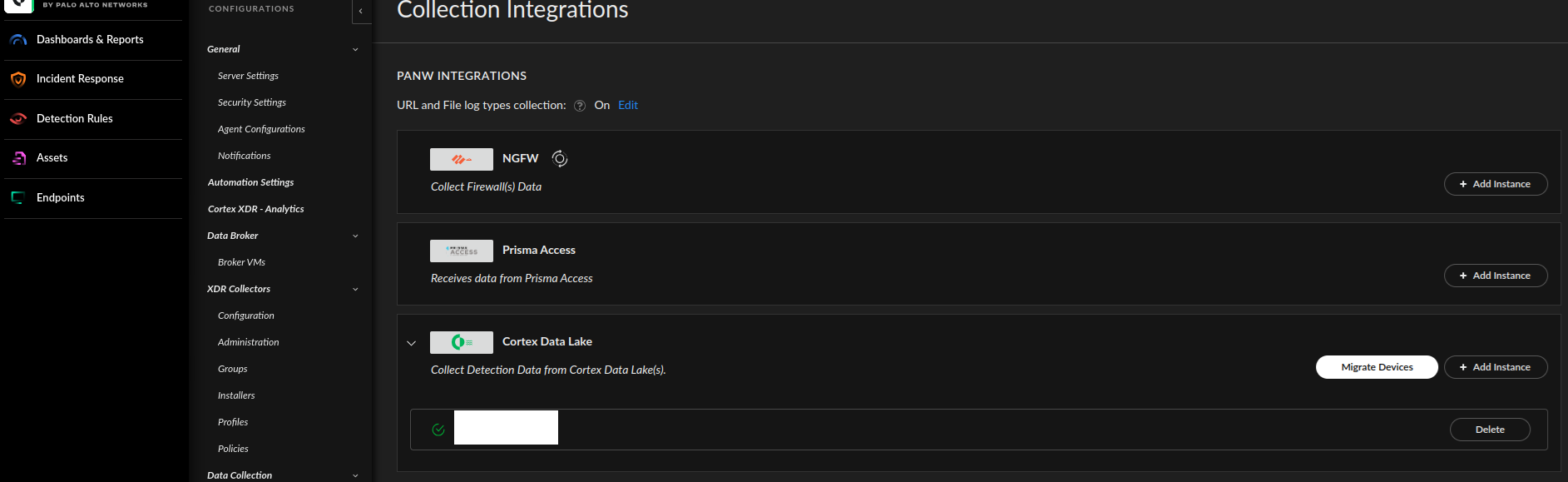Collapse the Data Broker section chevron
Screen dimensions: 1568x482
click(x=355, y=236)
